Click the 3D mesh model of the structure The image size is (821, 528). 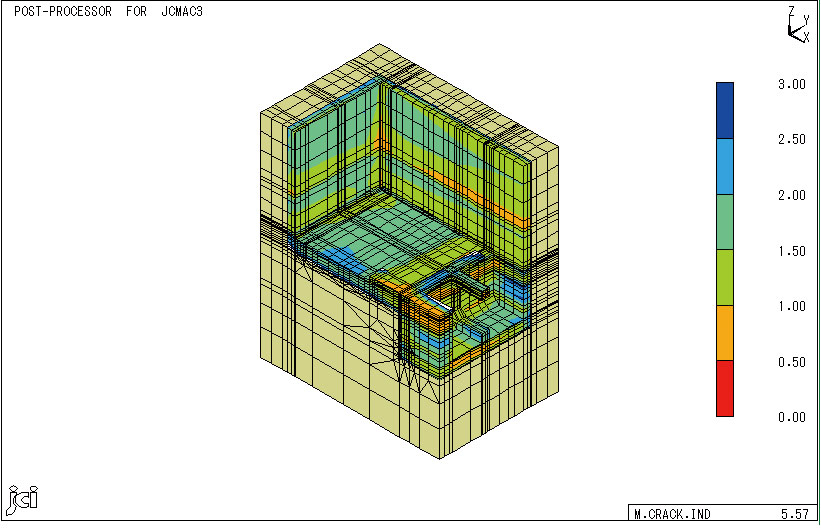[409, 251]
